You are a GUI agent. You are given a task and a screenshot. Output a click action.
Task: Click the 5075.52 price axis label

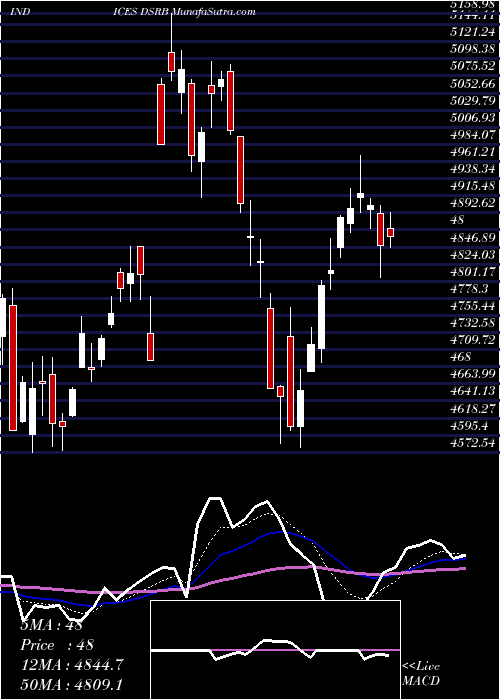coord(472,66)
